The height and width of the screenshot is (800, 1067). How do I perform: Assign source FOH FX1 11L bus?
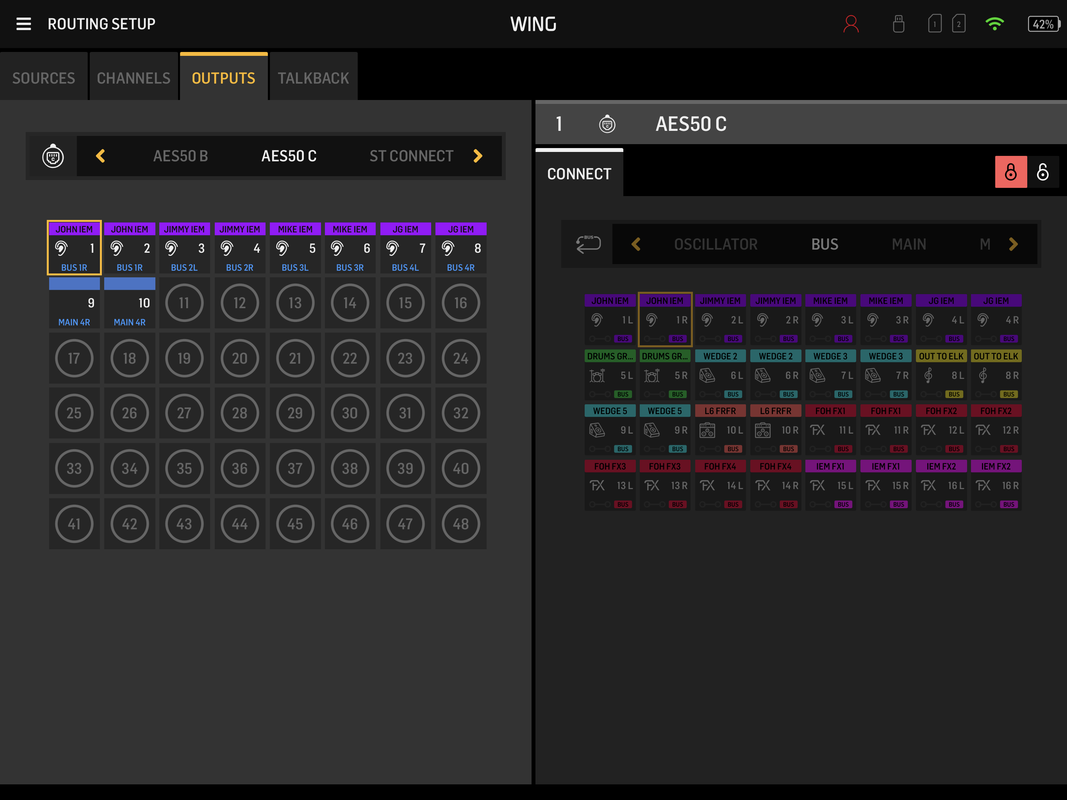[x=830, y=430]
